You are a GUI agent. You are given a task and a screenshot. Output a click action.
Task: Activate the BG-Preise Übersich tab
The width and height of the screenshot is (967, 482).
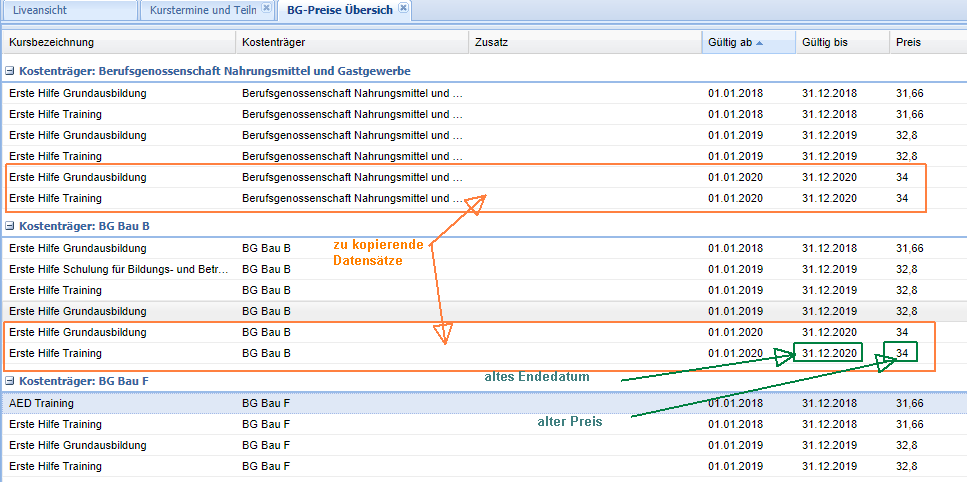tap(338, 10)
